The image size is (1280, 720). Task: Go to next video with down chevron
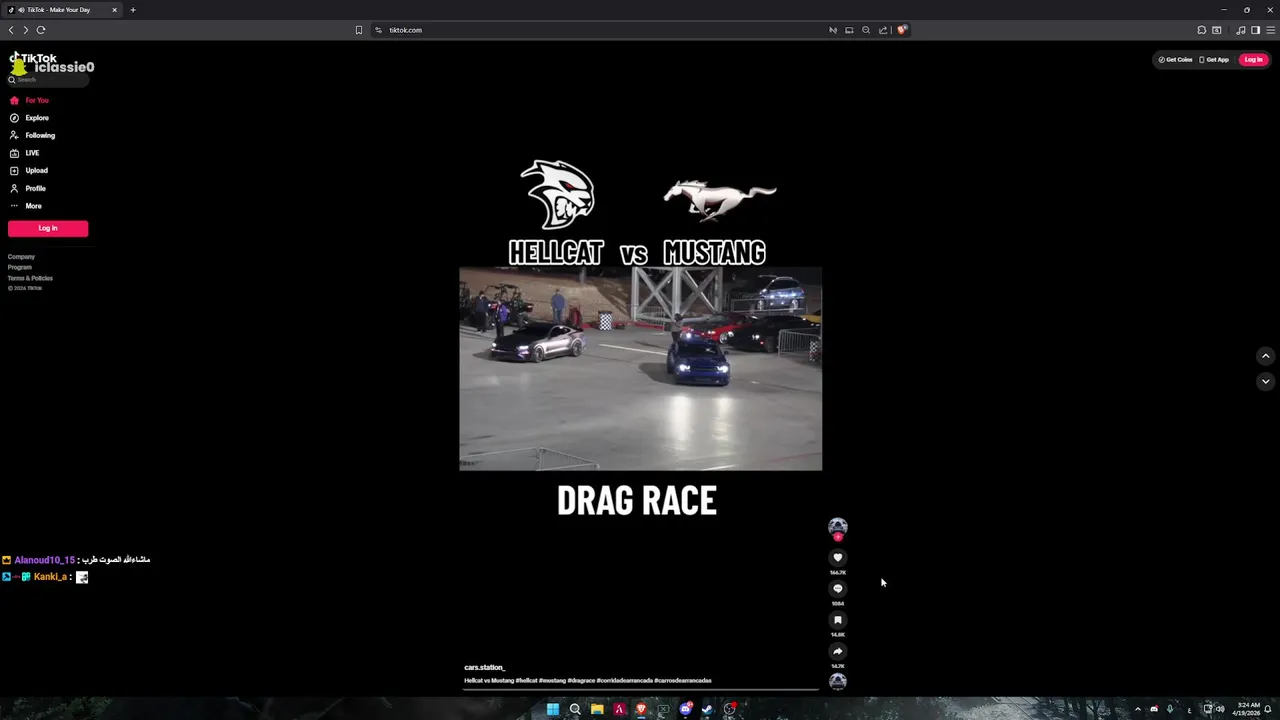1265,381
